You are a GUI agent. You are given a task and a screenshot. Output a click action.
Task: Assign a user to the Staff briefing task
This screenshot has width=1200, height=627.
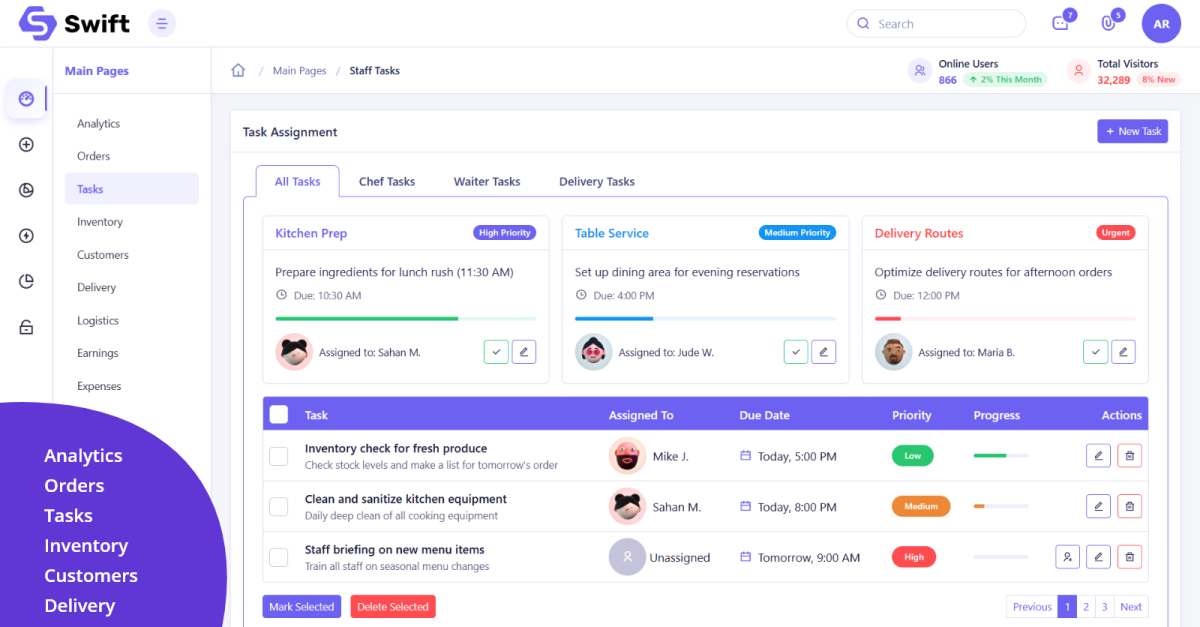click(x=1067, y=556)
